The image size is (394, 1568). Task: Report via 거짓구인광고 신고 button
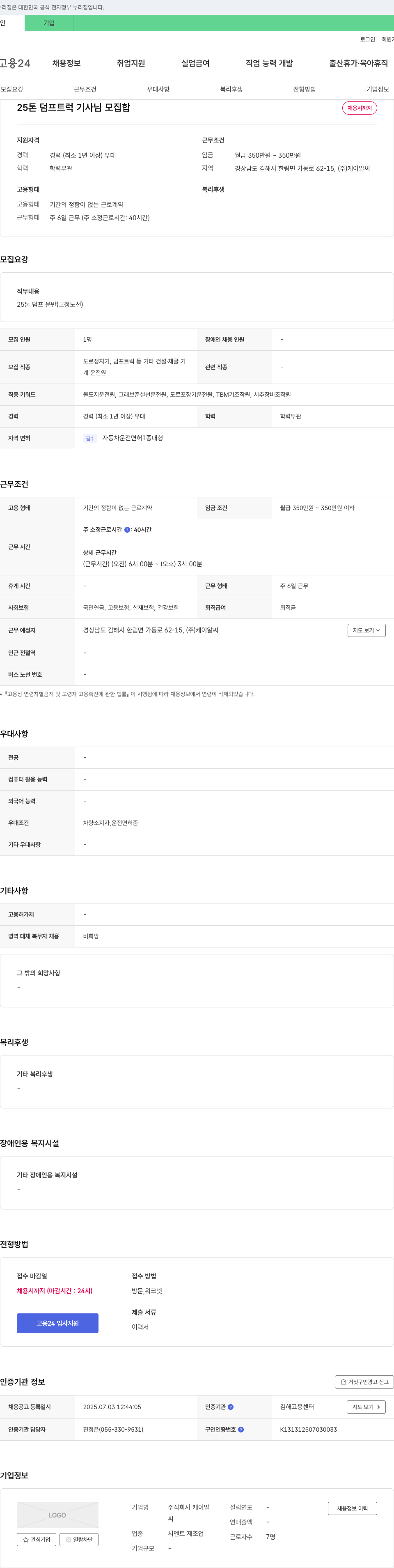[364, 1382]
